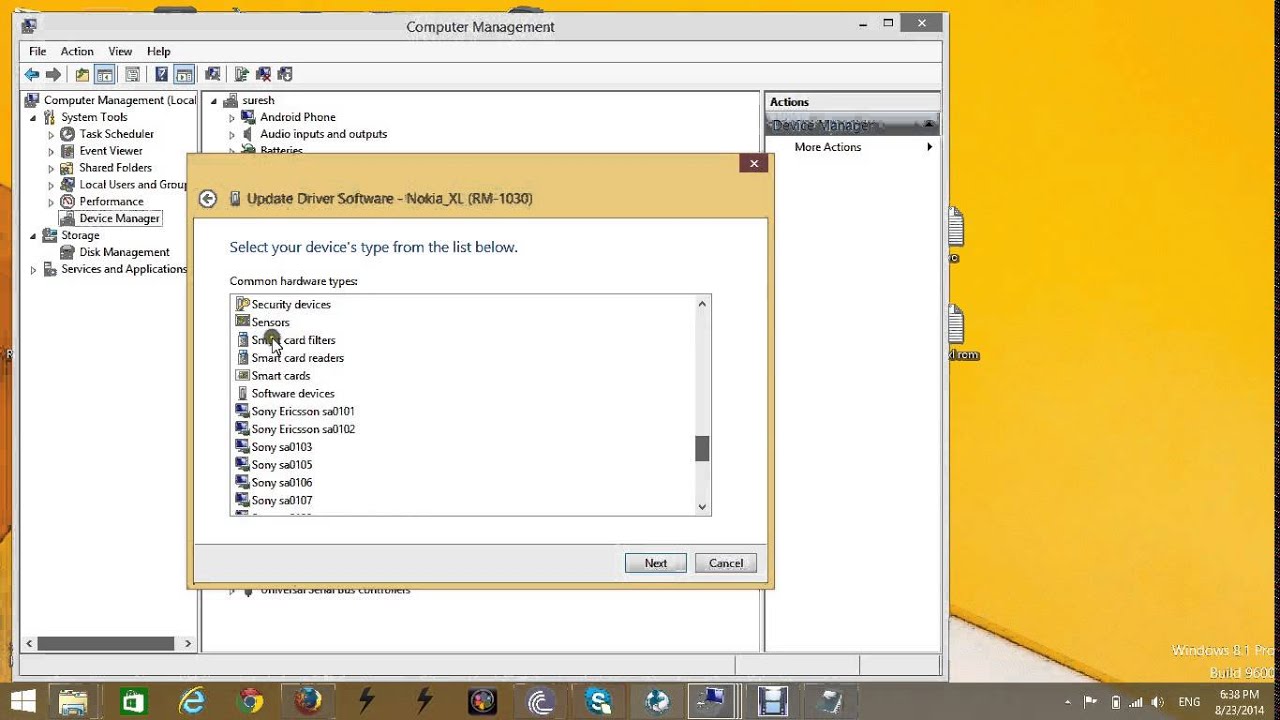The image size is (1280, 720).
Task: Expand Task Scheduler tree node
Action: pyautogui.click(x=51, y=134)
